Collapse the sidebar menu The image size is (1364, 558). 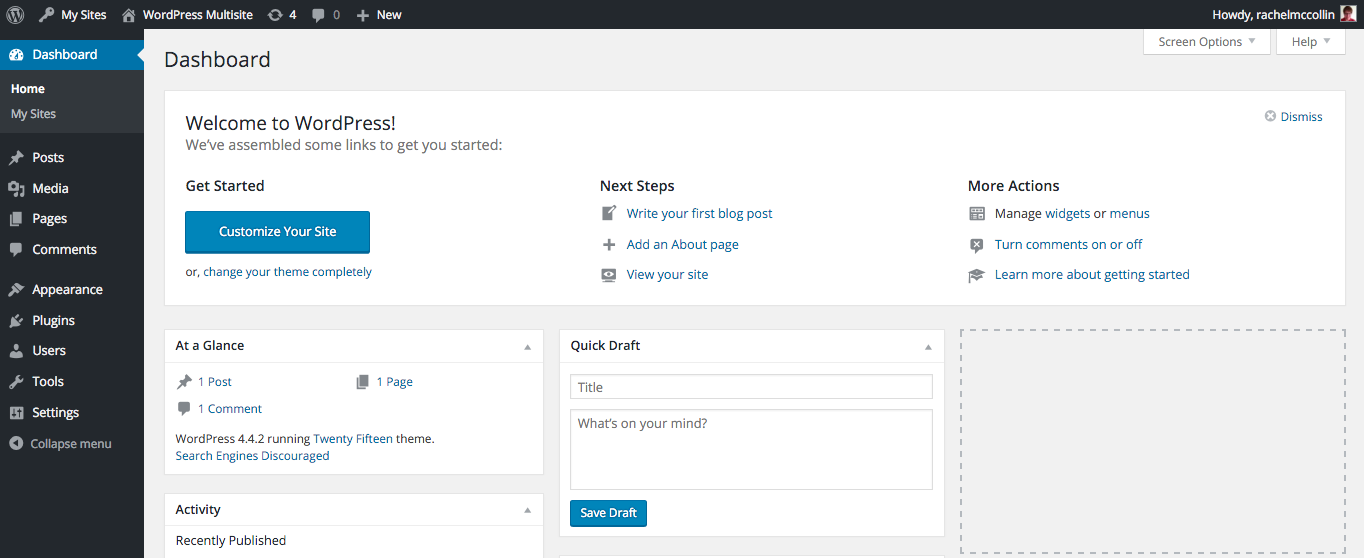pyautogui.click(x=70, y=444)
